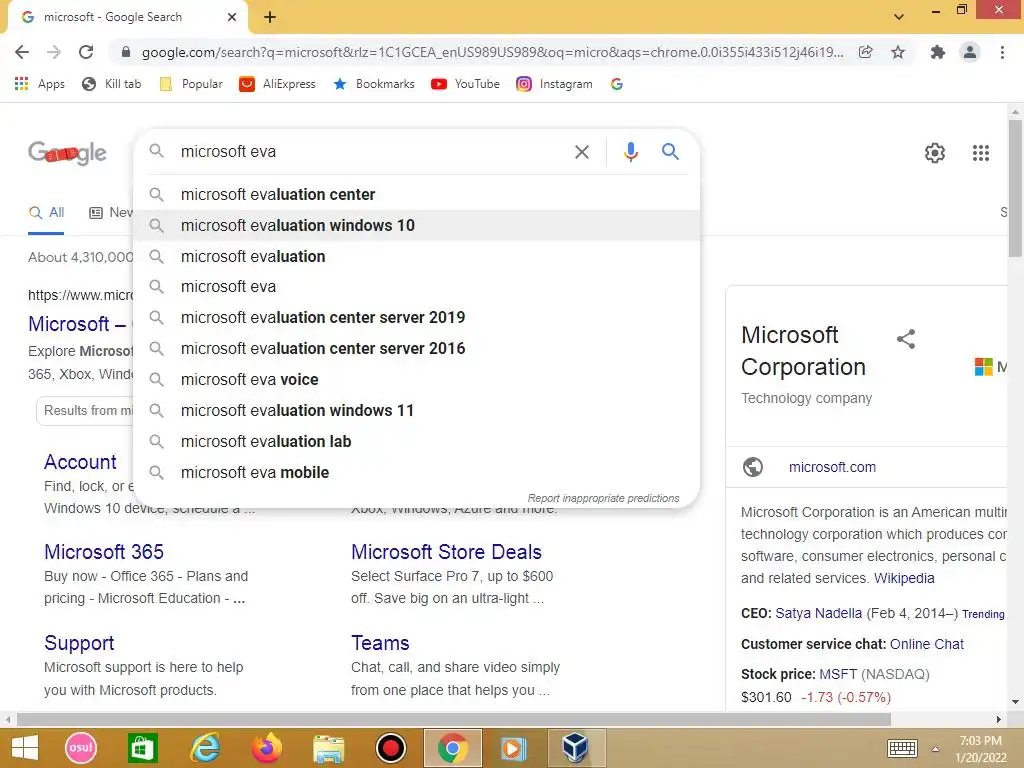Image resolution: width=1024 pixels, height=768 pixels.
Task: Select suggestion microsoft evaluation windows 11
Action: point(417,411)
